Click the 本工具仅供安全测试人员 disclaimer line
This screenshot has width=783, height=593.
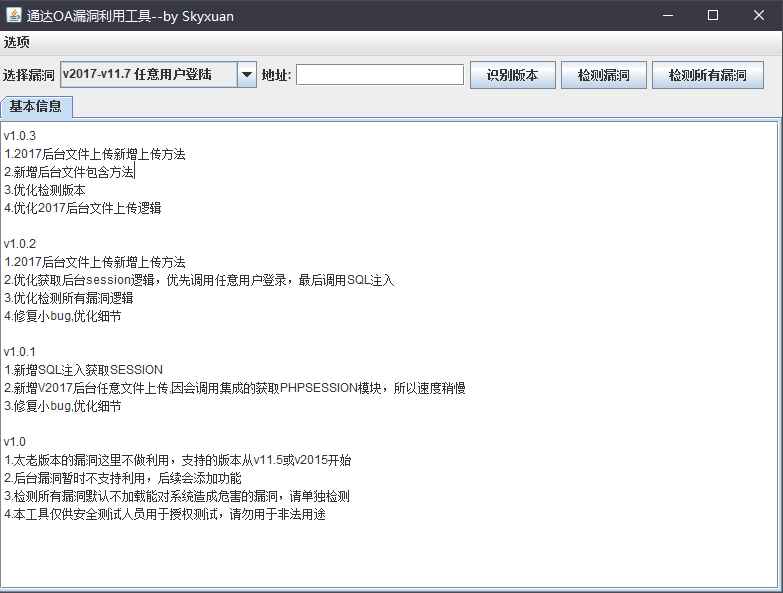click(x=165, y=514)
